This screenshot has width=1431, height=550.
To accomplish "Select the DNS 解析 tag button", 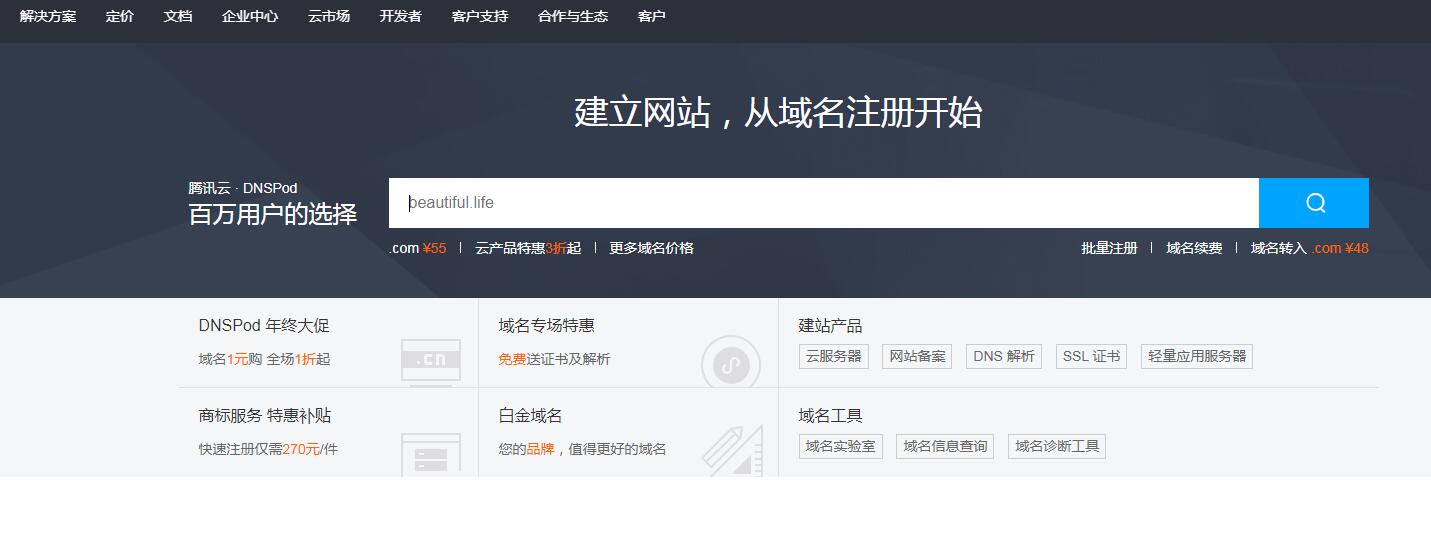I will click(1004, 356).
